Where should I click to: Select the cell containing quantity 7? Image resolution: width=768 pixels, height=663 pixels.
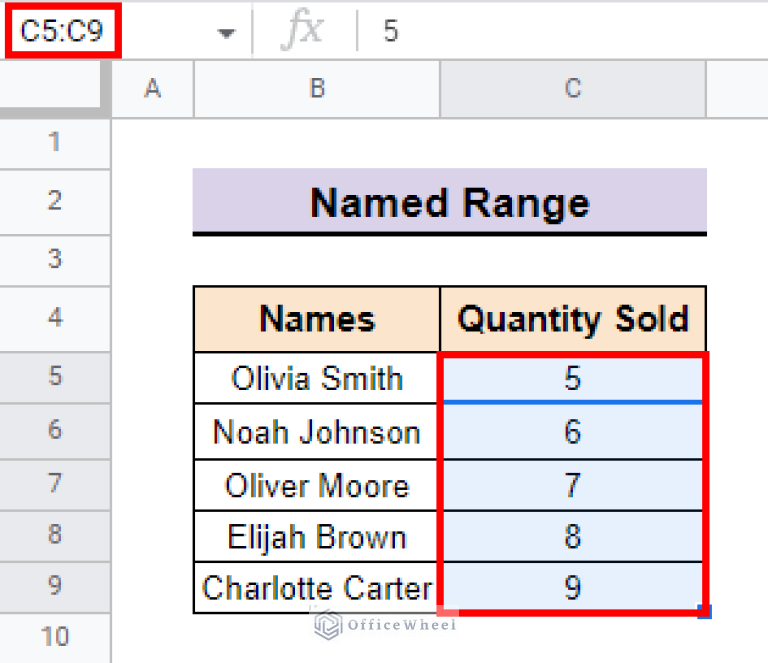tap(572, 486)
